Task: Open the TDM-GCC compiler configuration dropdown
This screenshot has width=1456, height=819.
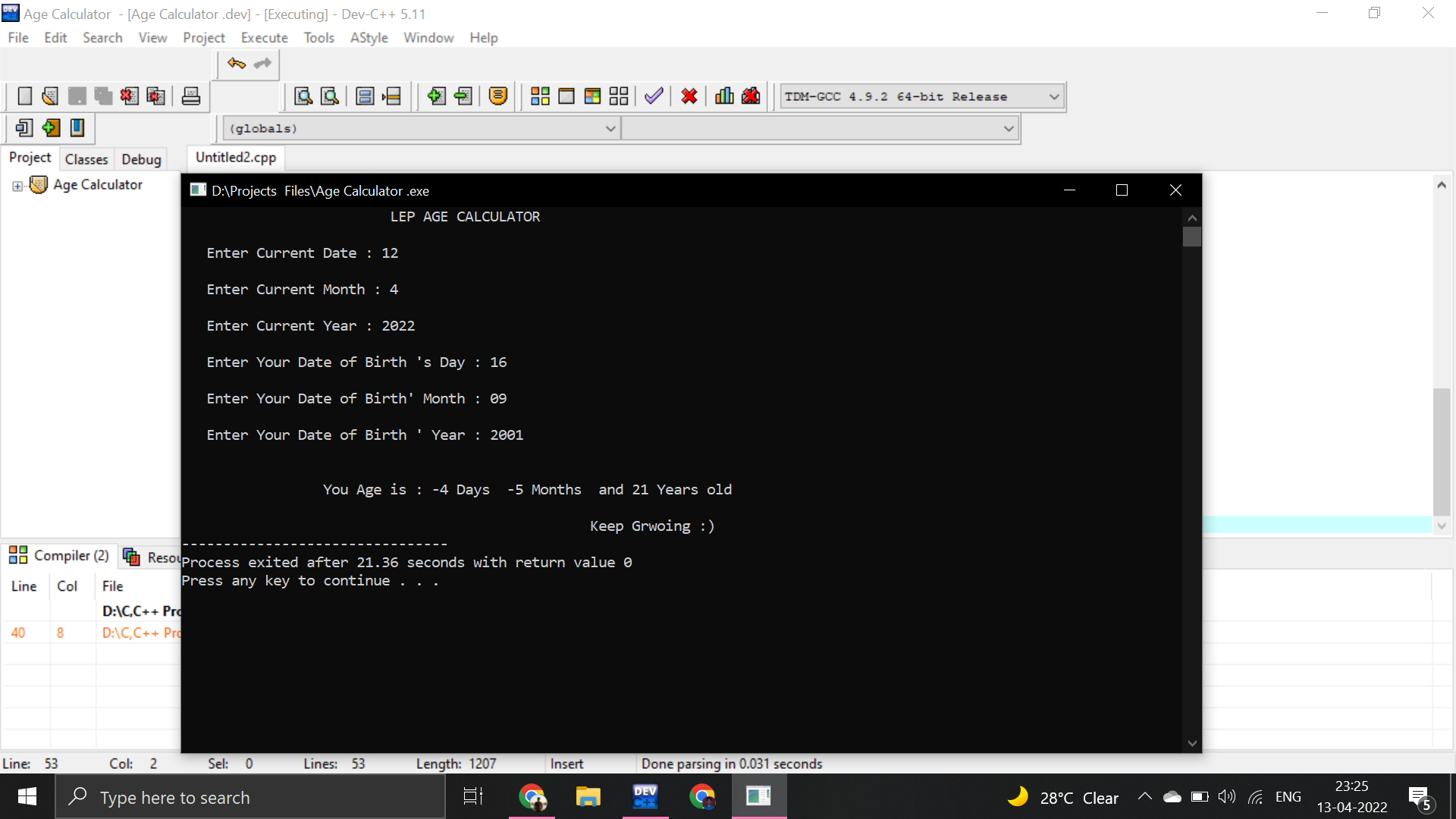Action: coord(1054,96)
